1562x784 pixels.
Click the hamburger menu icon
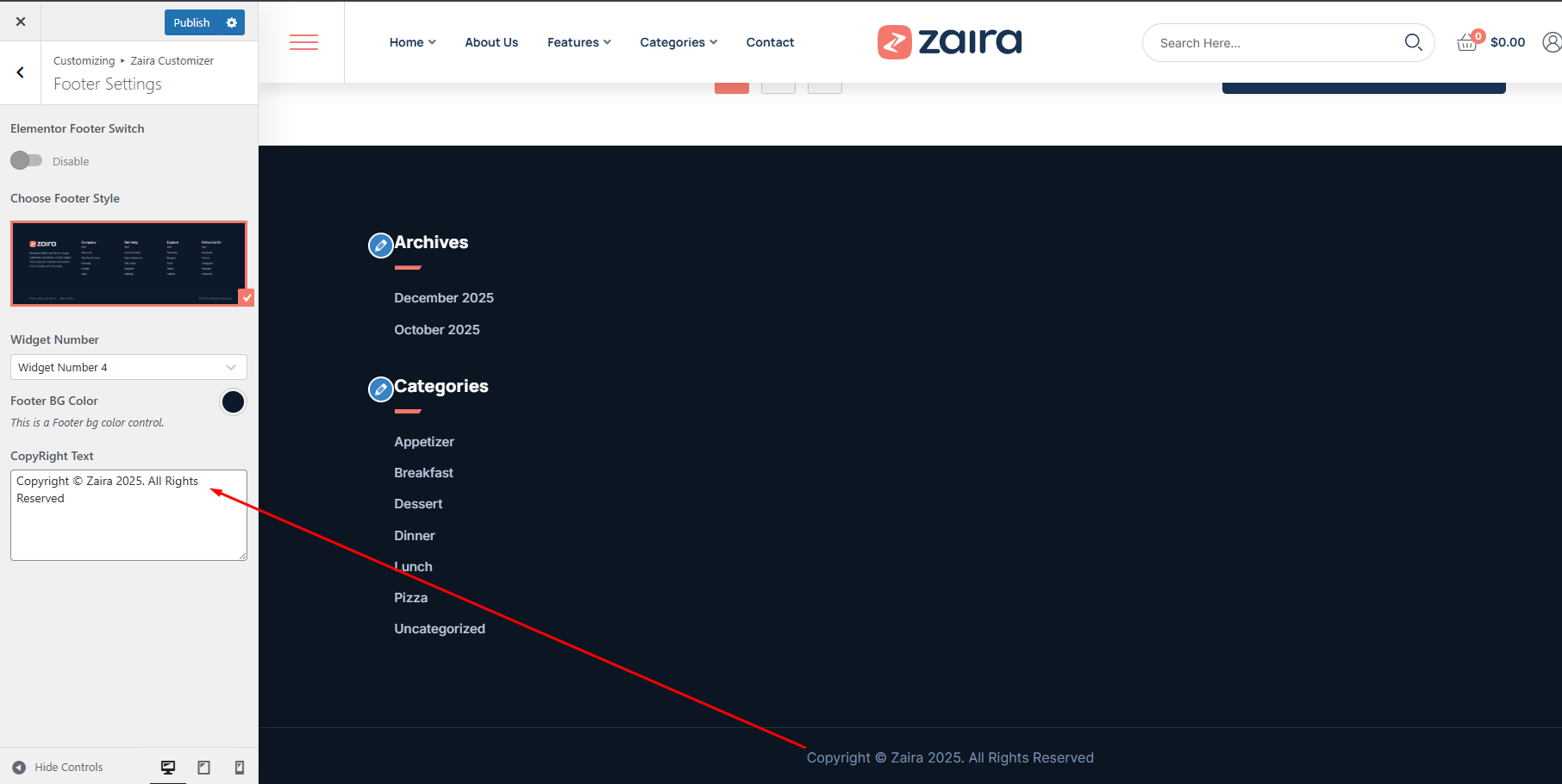(303, 42)
